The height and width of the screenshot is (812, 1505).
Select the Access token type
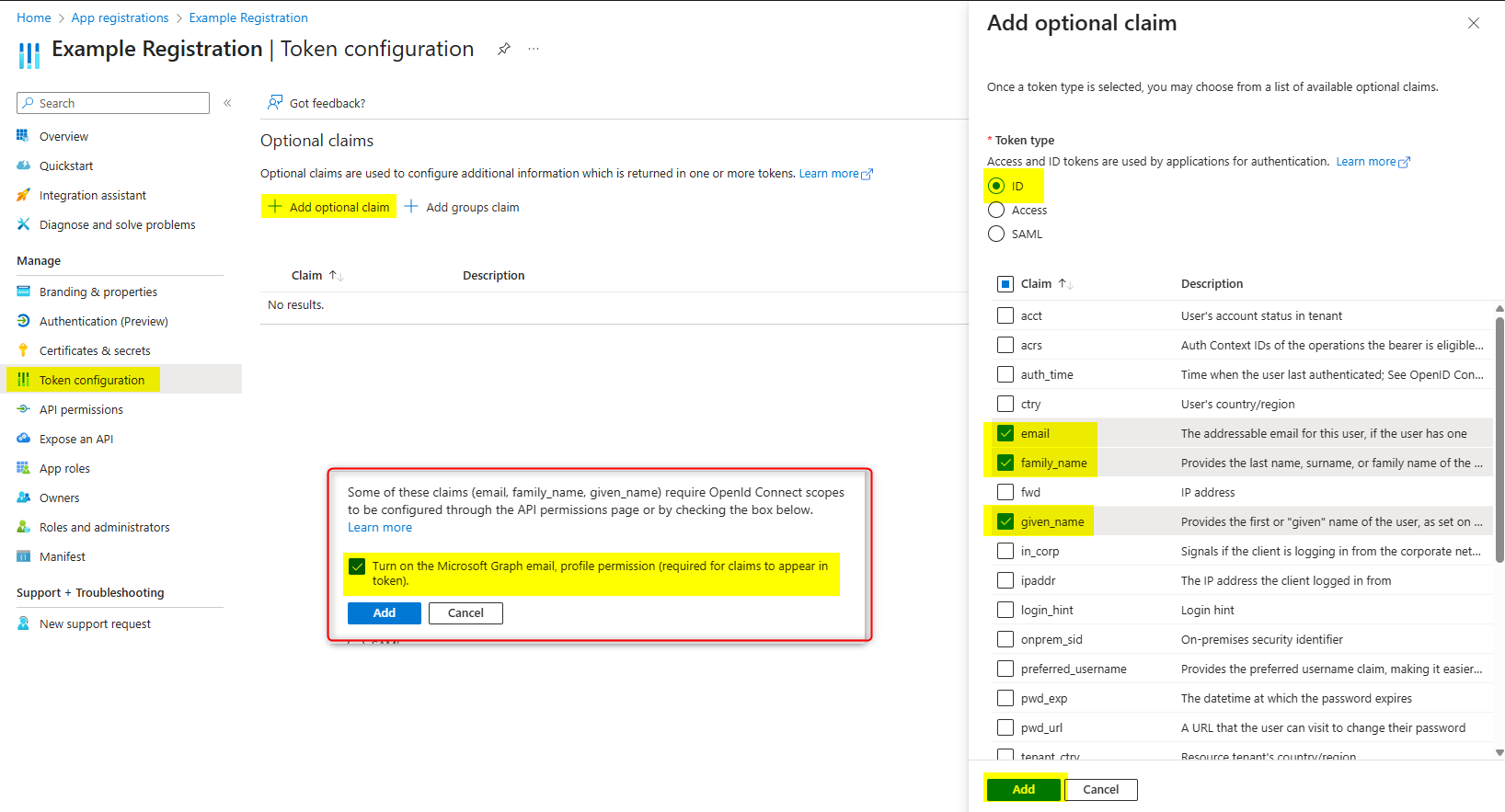click(996, 210)
